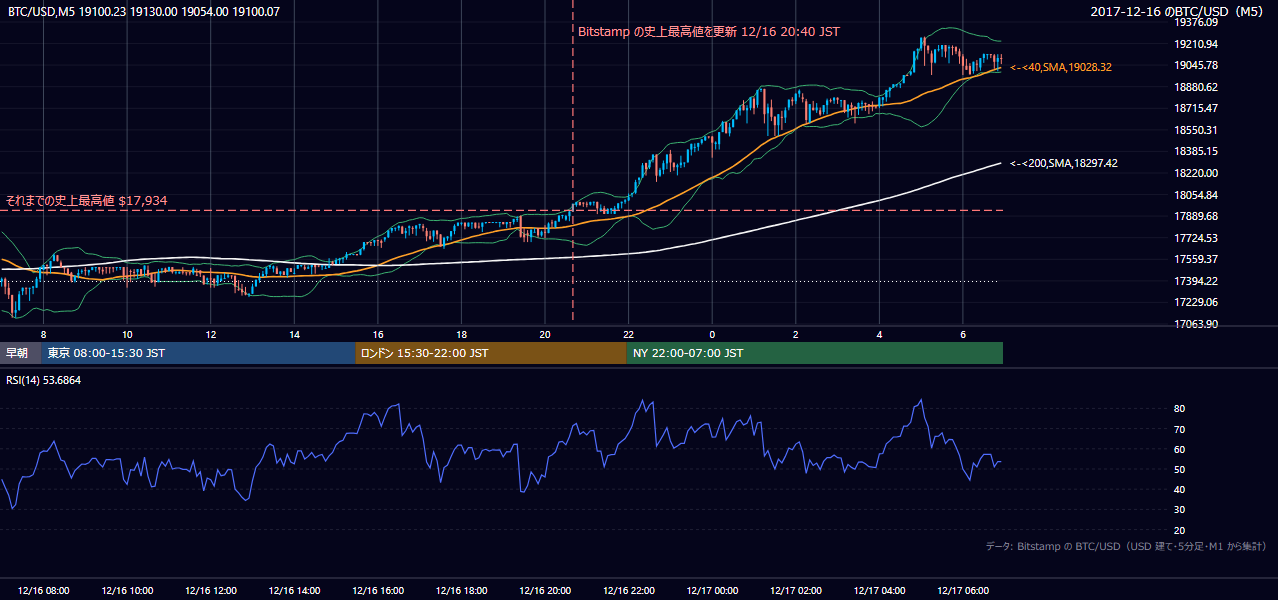1278x600 pixels.
Task: Click the 'ロンドン 15:30-22:00 JST' session bar
Action: tap(491, 353)
